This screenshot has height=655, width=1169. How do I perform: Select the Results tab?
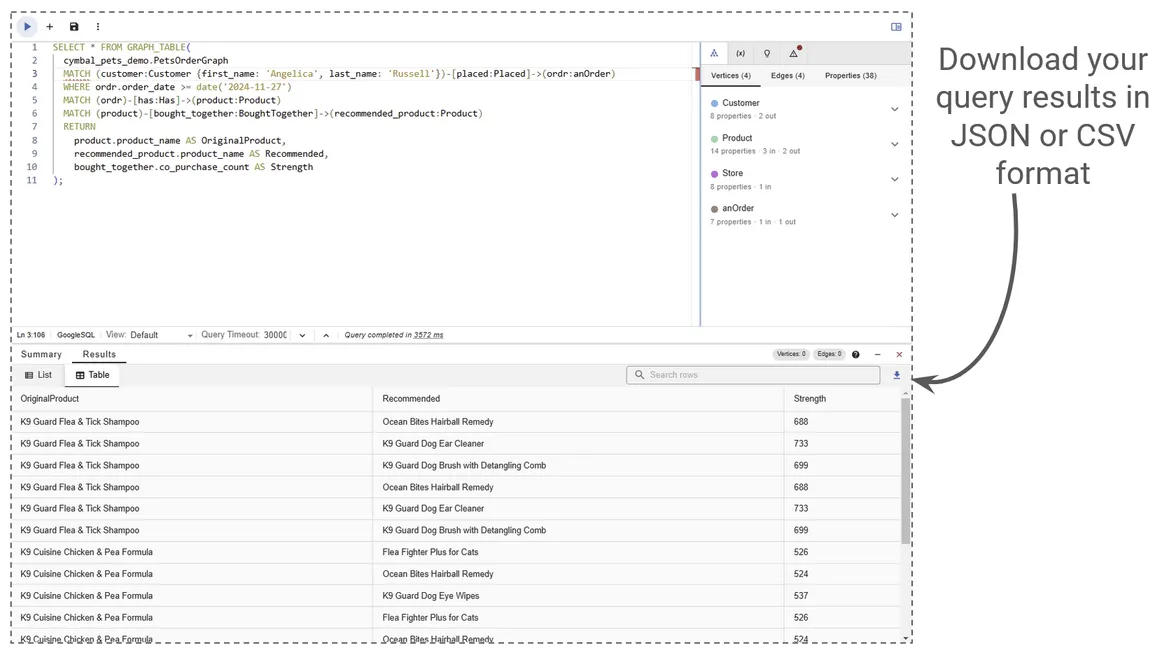(99, 354)
